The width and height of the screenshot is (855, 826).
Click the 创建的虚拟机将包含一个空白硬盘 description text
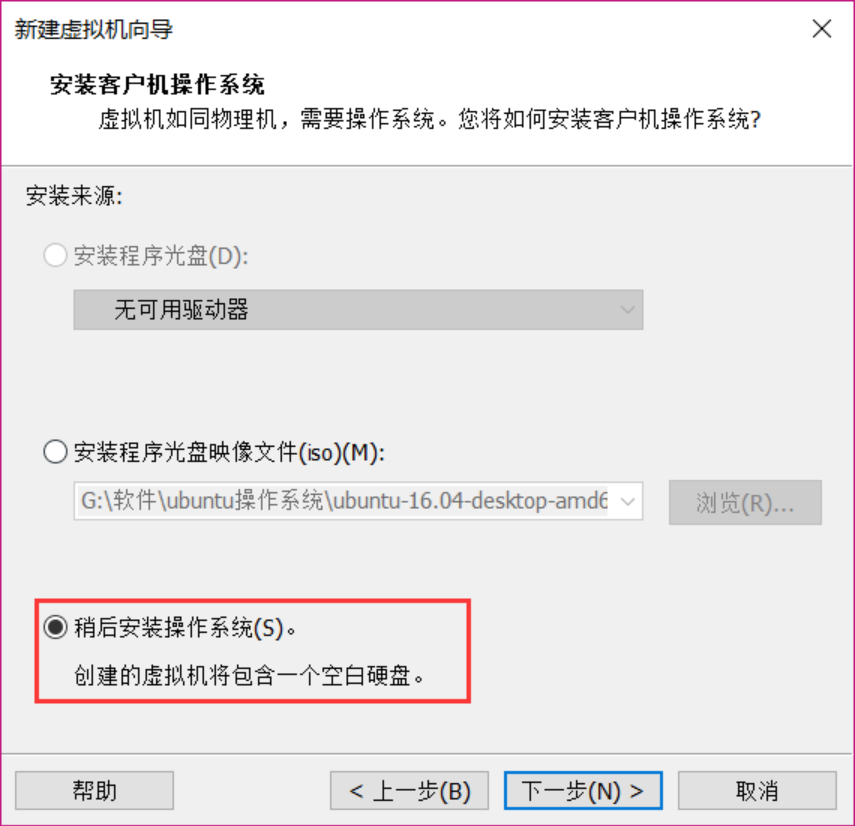249,676
